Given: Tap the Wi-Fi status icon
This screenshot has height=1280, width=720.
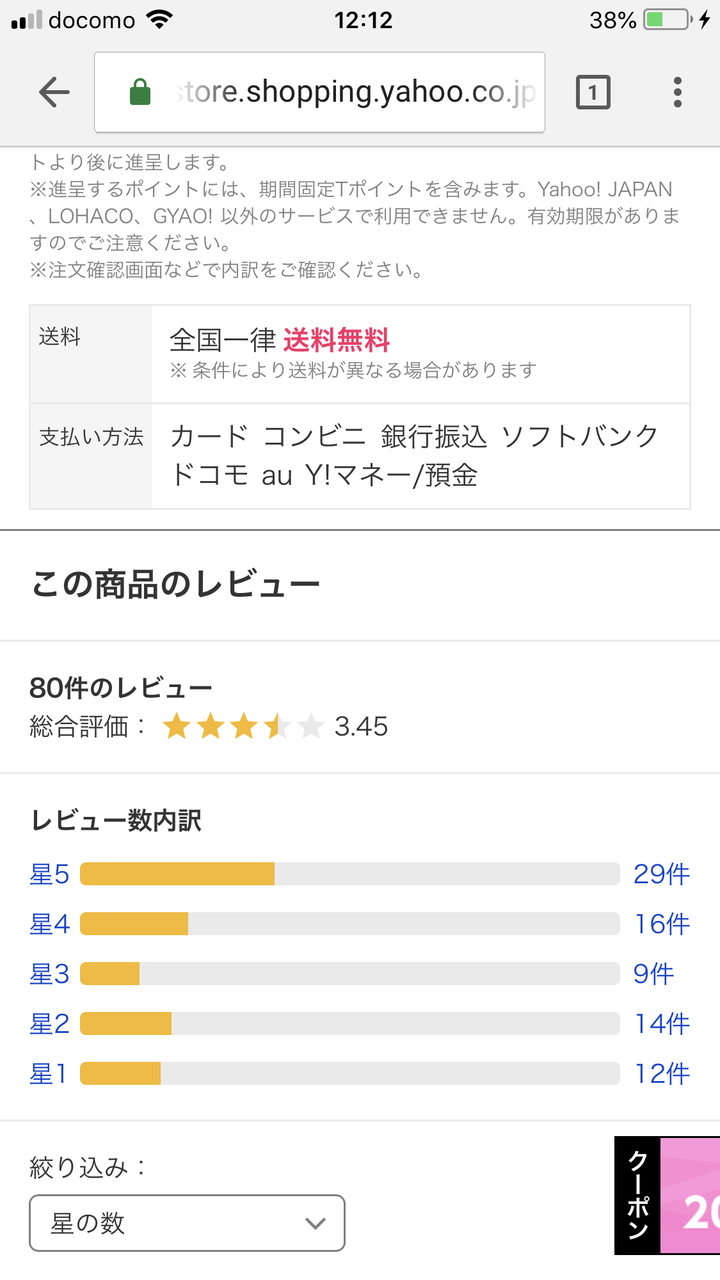Looking at the screenshot, I should 158,20.
